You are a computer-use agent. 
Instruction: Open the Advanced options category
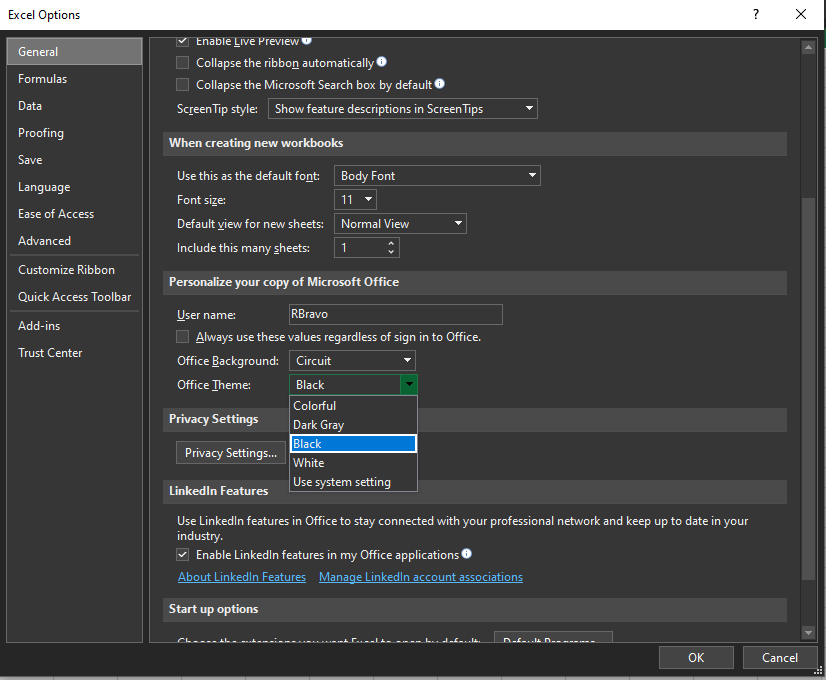[x=74, y=241]
